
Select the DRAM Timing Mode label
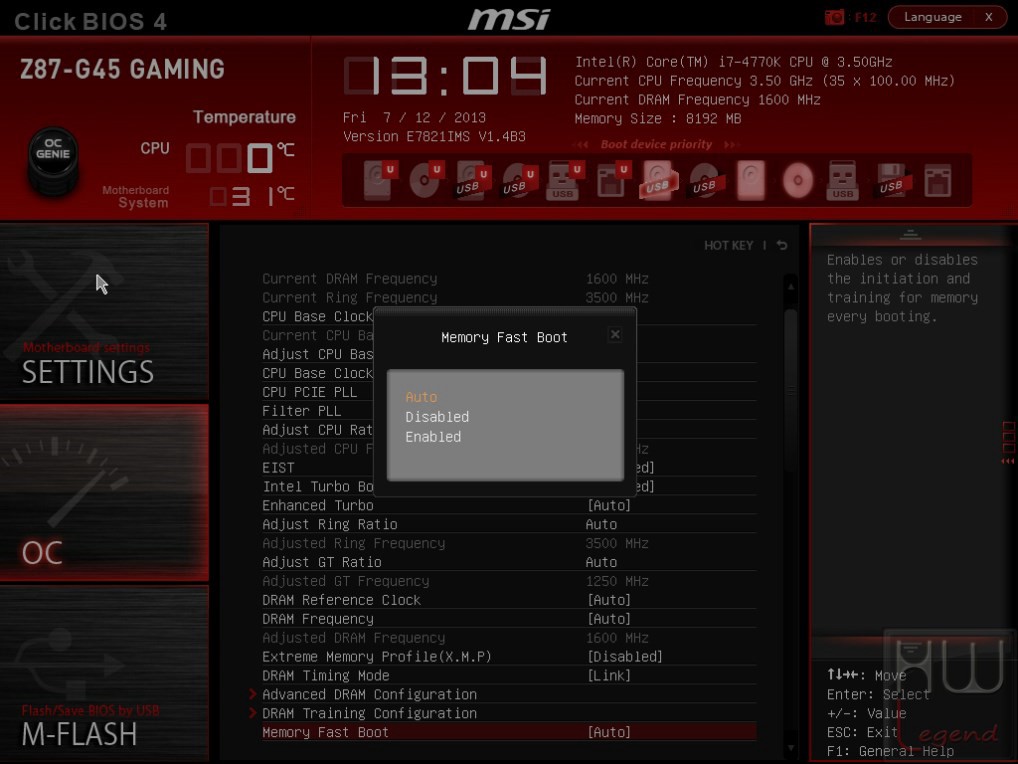click(x=326, y=675)
